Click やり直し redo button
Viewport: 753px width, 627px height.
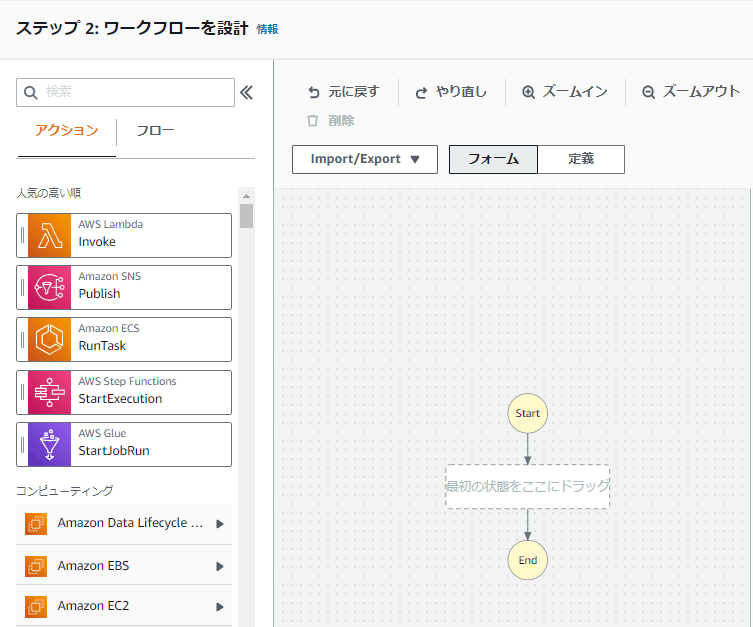coord(451,92)
